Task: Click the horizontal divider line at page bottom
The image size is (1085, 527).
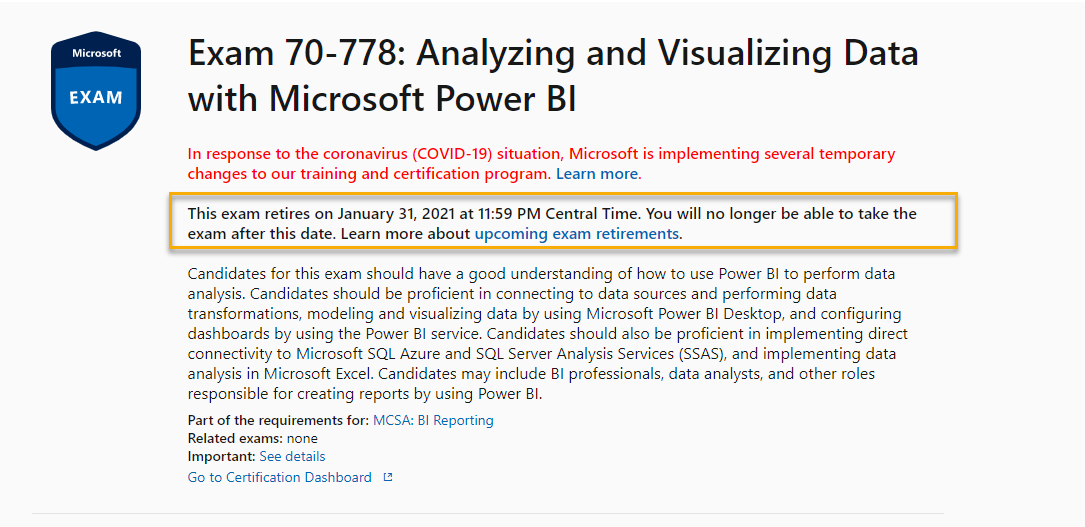Action: tap(488, 514)
